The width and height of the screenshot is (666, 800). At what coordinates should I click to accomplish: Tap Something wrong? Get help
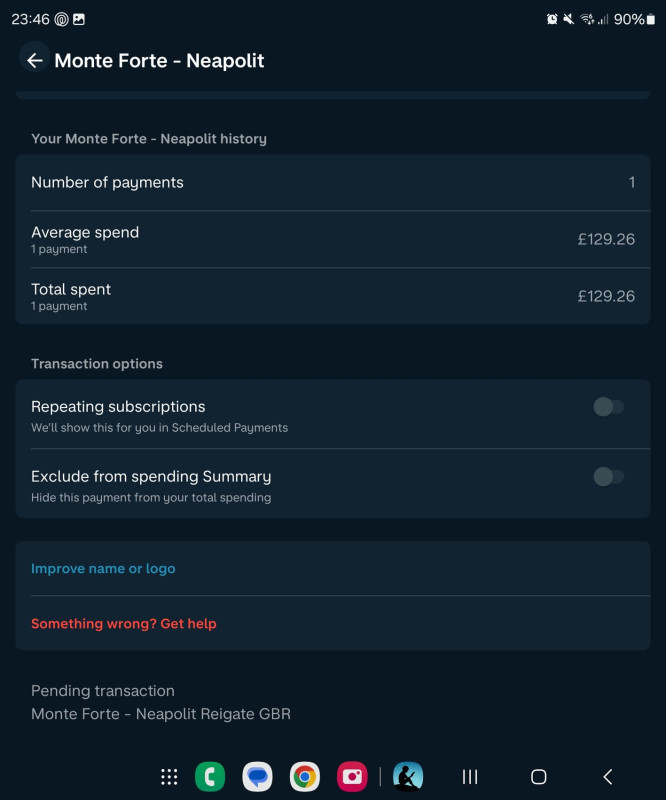coord(124,623)
